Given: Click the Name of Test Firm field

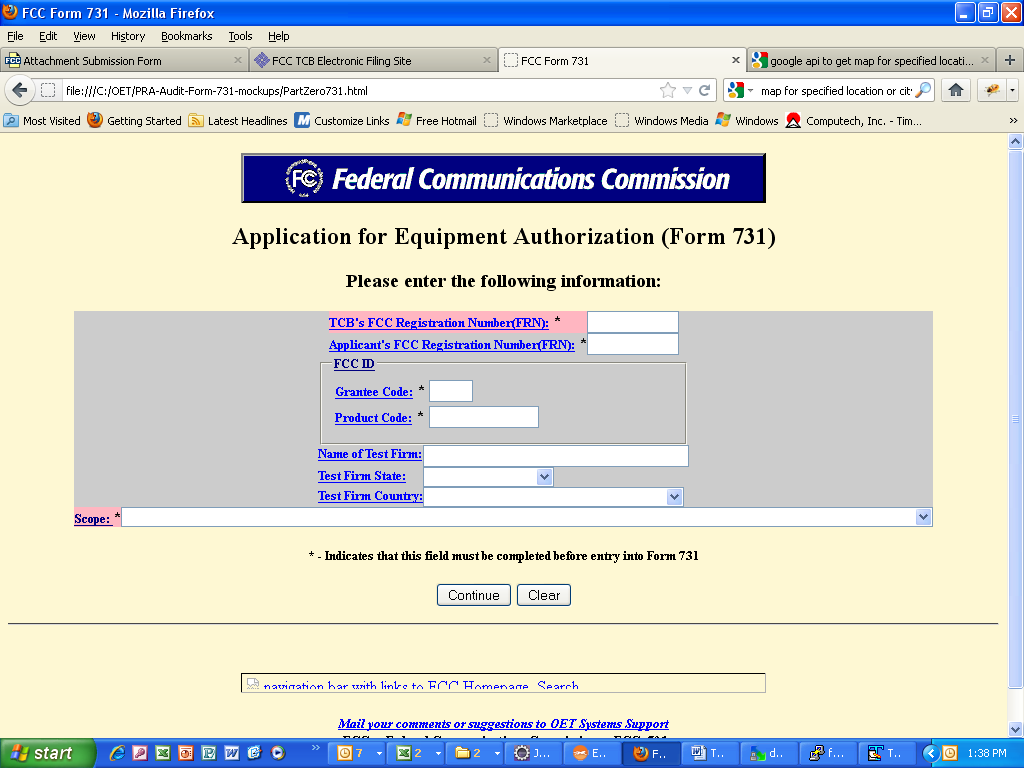Looking at the screenshot, I should (556, 456).
